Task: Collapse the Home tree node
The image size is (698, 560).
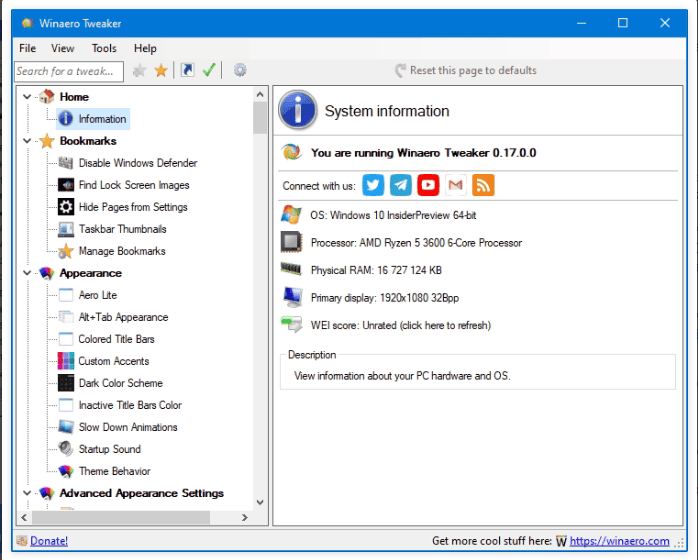Action: 27,97
